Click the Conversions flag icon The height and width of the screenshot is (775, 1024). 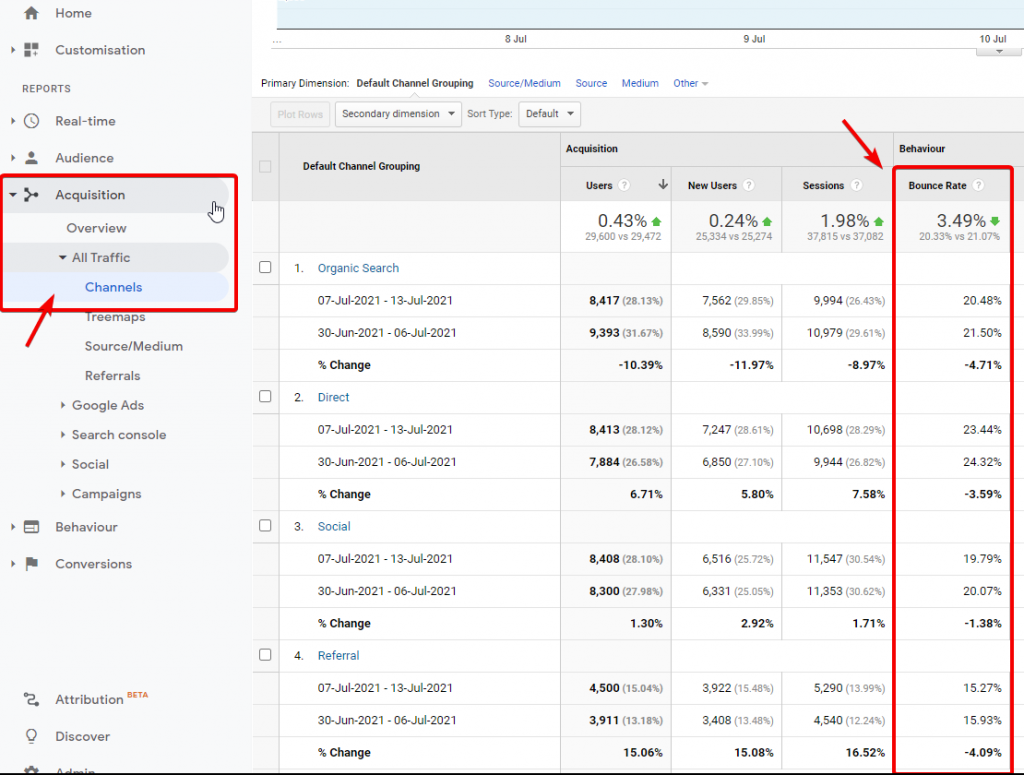[x=31, y=564]
